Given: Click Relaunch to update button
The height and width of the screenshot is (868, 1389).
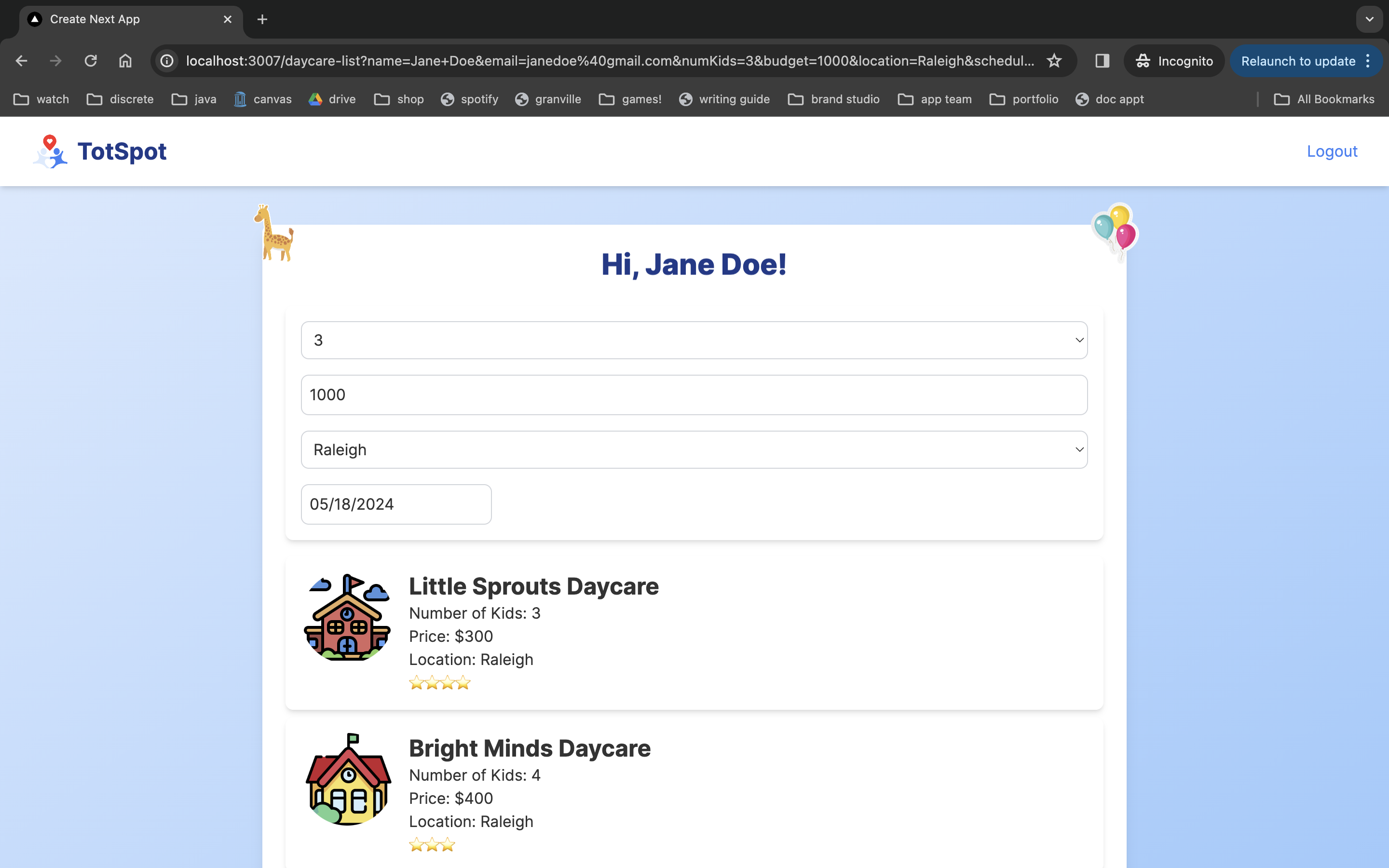Looking at the screenshot, I should 1298,61.
